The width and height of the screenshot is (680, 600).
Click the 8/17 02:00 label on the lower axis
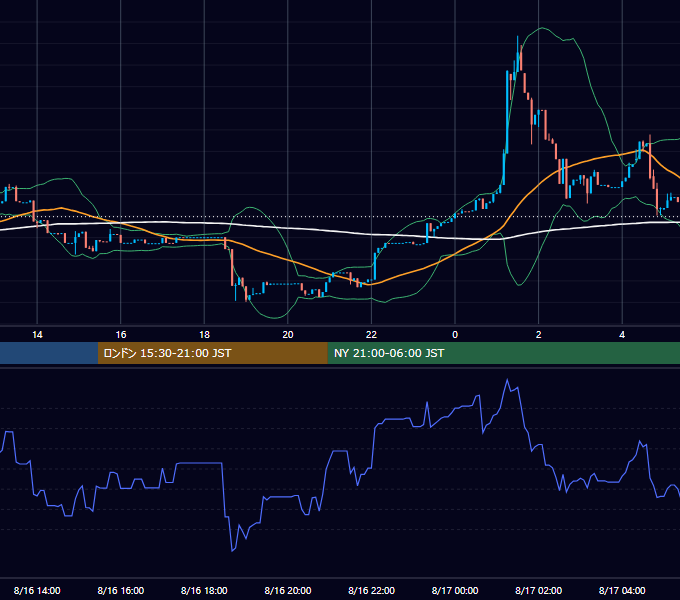coord(538,590)
